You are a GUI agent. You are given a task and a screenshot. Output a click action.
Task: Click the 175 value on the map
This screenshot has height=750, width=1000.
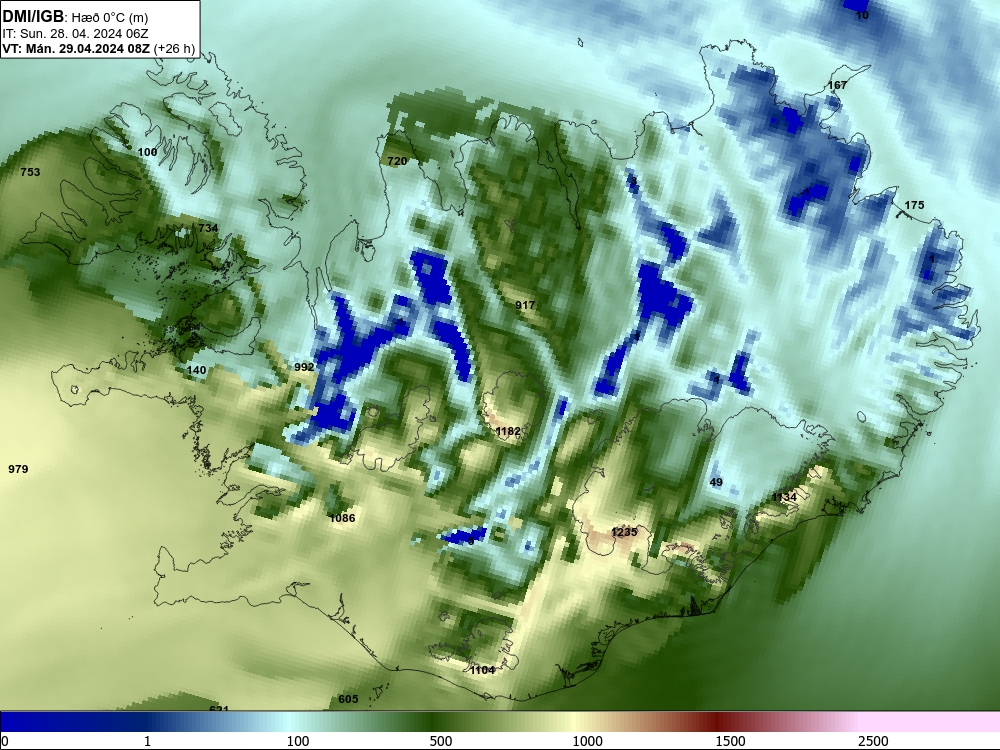pos(914,205)
